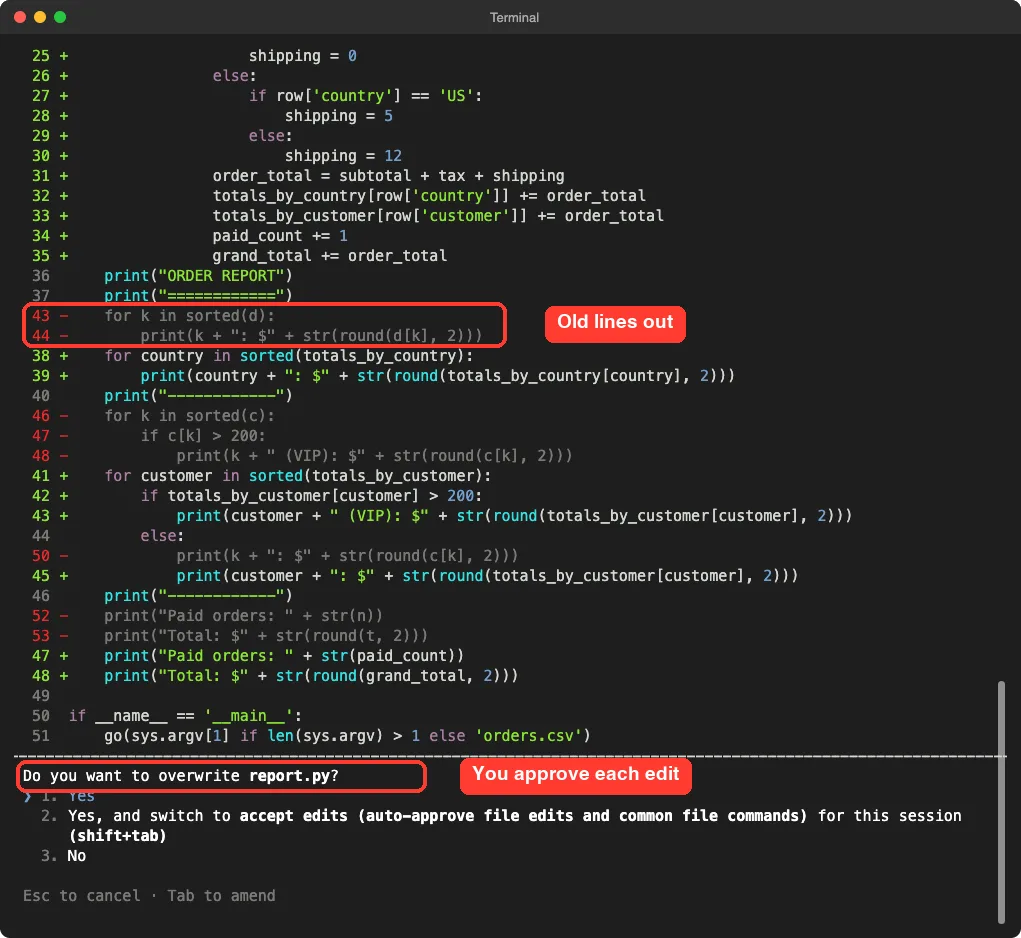Maximize Terminal using green button
The image size is (1021, 938).
pyautogui.click(x=60, y=17)
